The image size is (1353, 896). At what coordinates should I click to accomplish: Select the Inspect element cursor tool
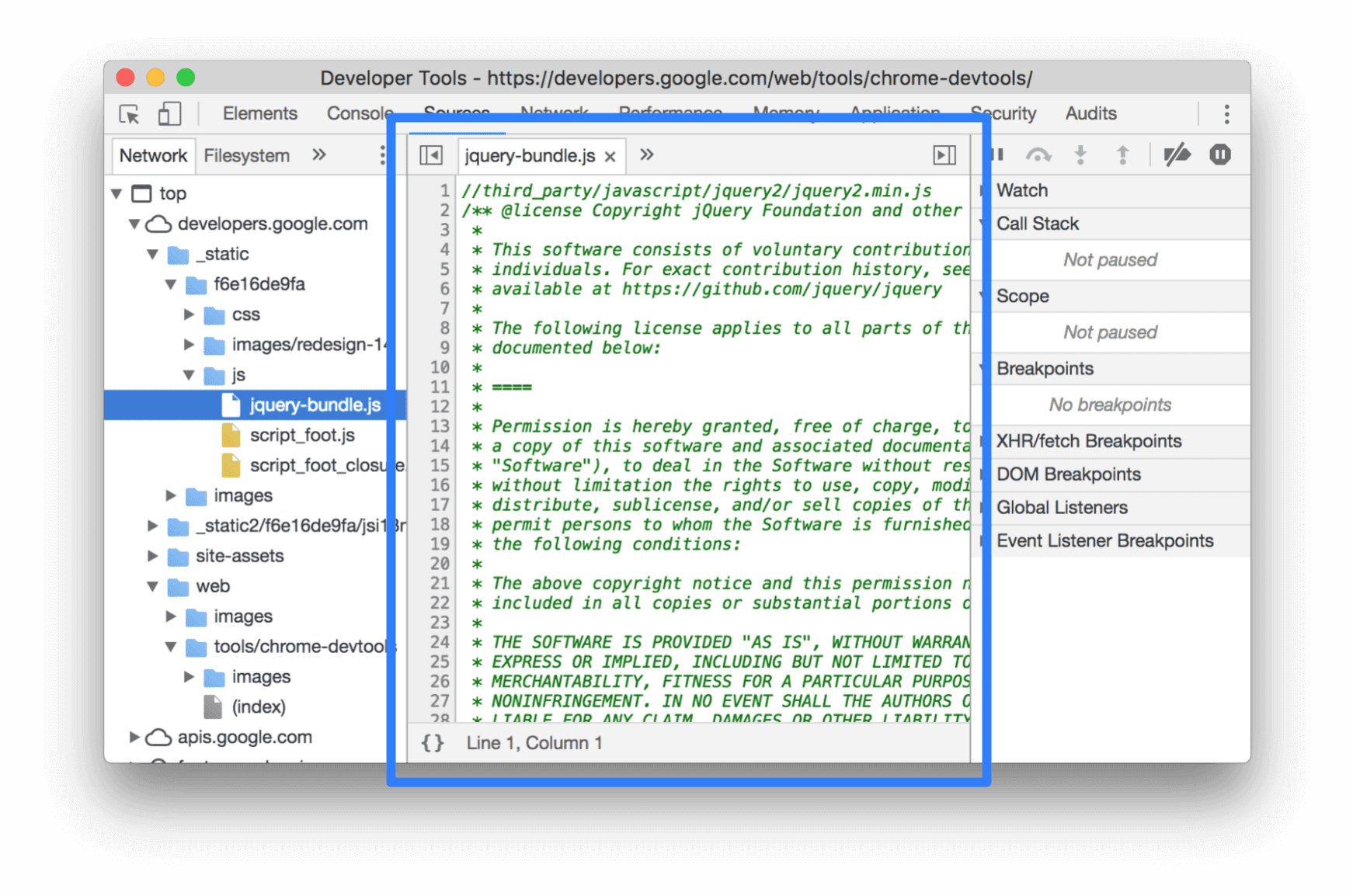(130, 114)
